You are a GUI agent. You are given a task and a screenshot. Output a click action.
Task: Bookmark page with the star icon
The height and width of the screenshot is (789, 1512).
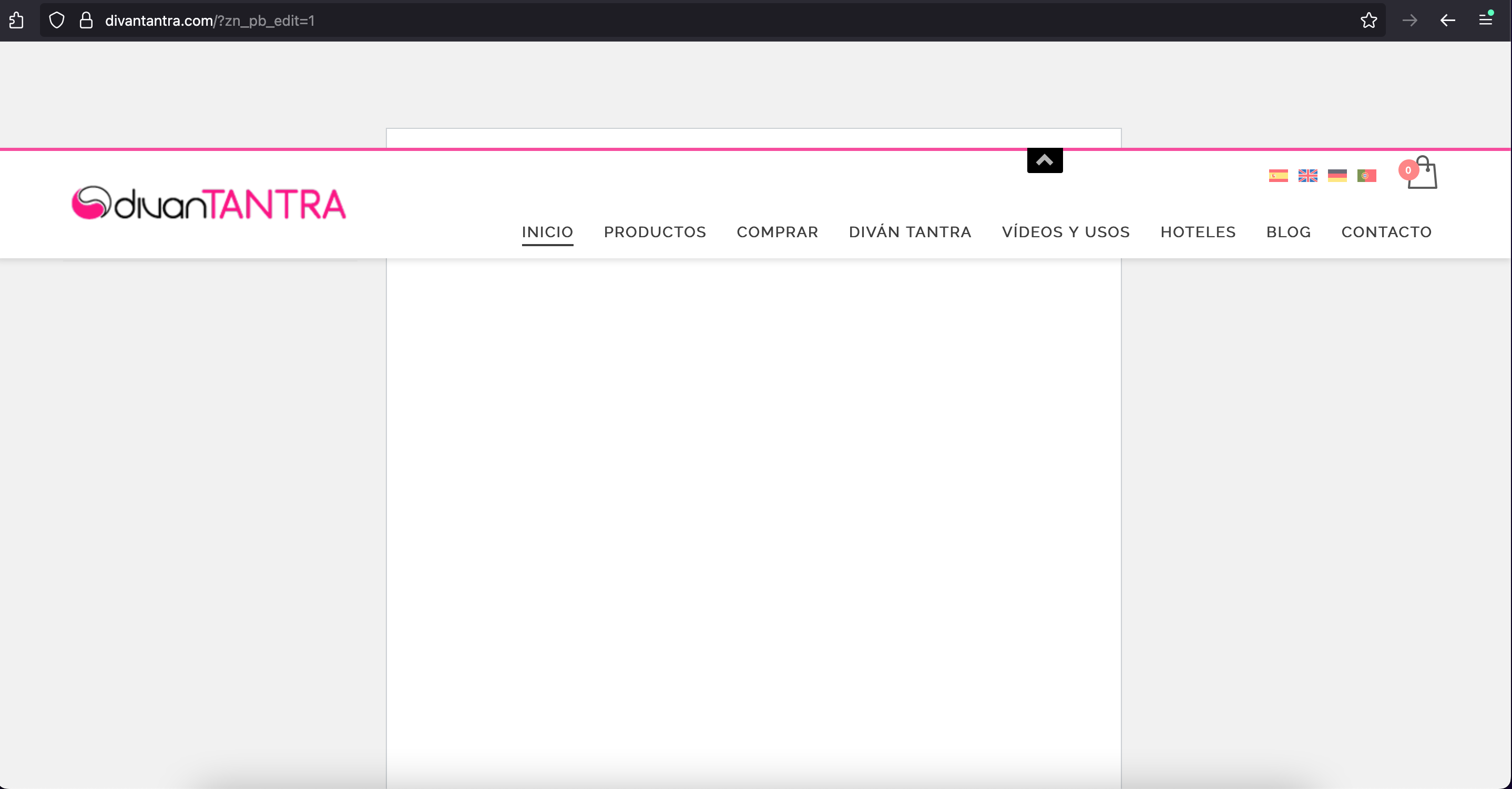[x=1368, y=21]
